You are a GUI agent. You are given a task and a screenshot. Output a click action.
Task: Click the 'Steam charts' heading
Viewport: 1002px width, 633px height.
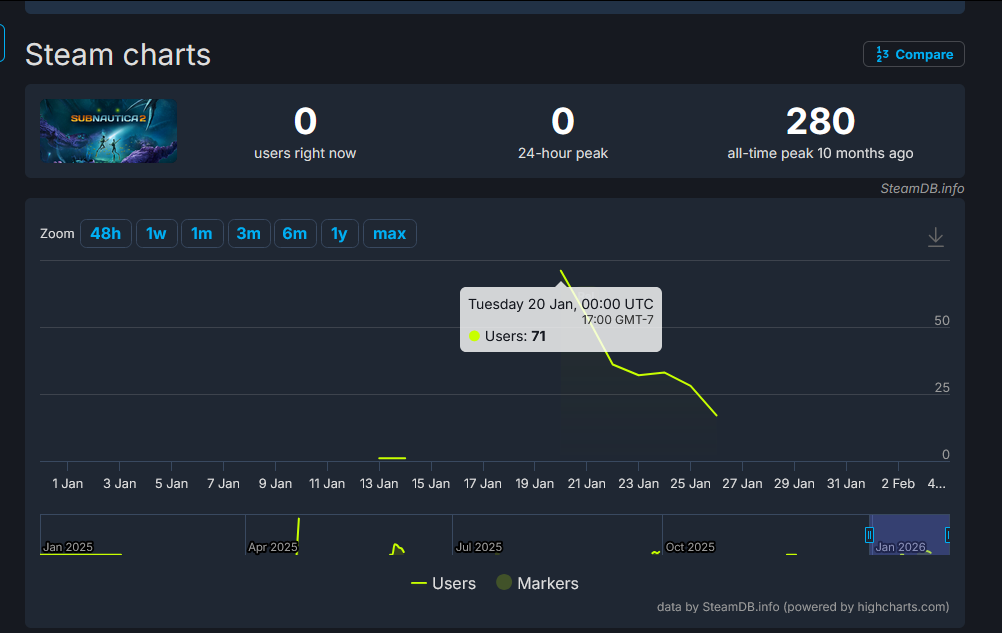coord(118,54)
